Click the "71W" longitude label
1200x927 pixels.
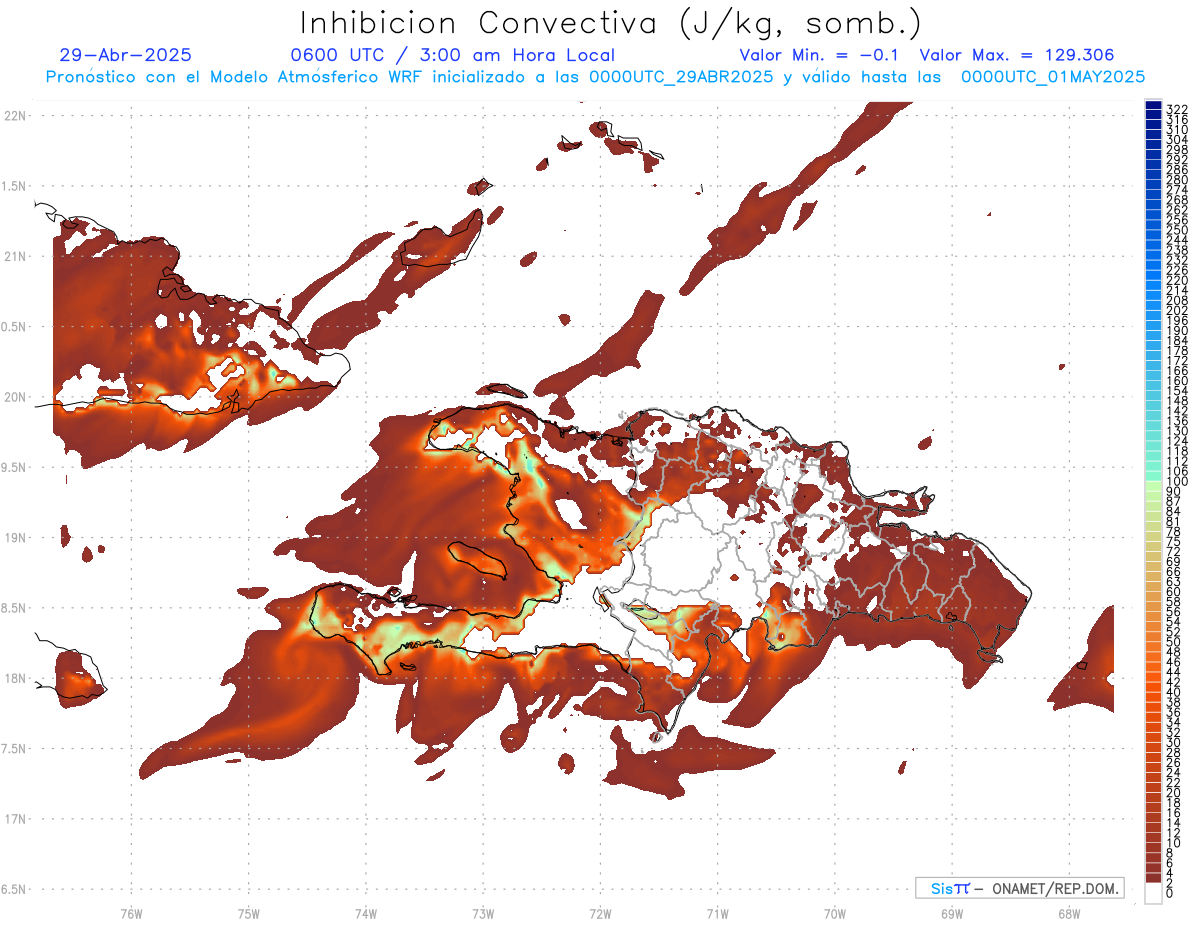[x=717, y=912]
